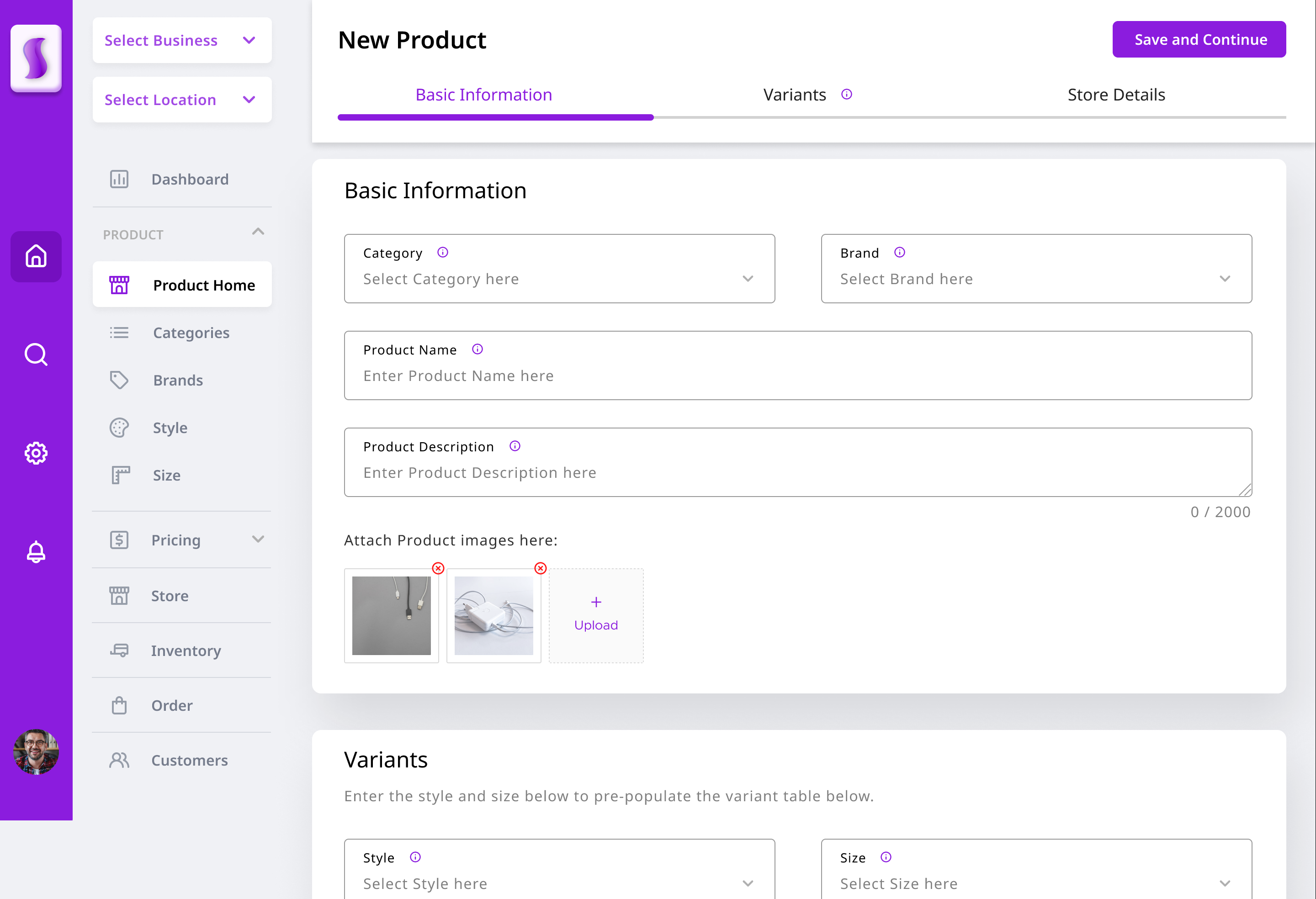Screen dimensions: 1316x899
Task: Click the info icon next to Brand
Action: (x=899, y=253)
